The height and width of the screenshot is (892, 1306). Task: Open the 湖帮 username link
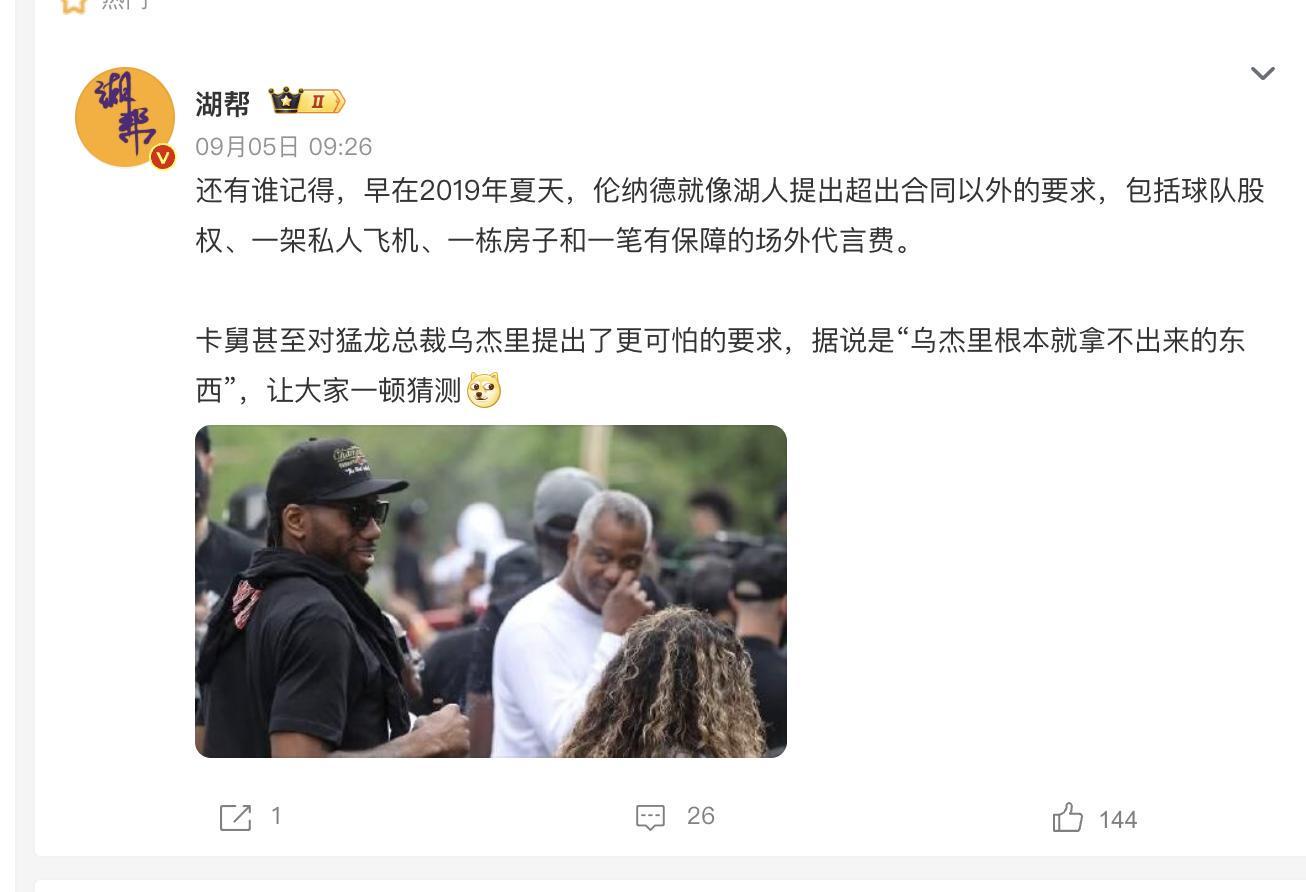pos(223,104)
